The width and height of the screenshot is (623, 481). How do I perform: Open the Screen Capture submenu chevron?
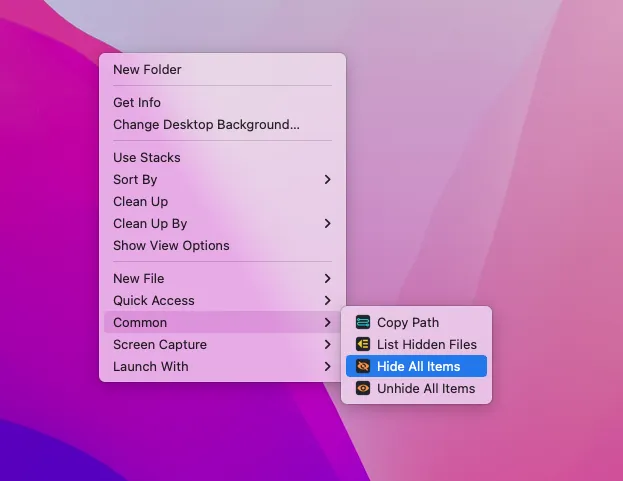pyautogui.click(x=327, y=345)
